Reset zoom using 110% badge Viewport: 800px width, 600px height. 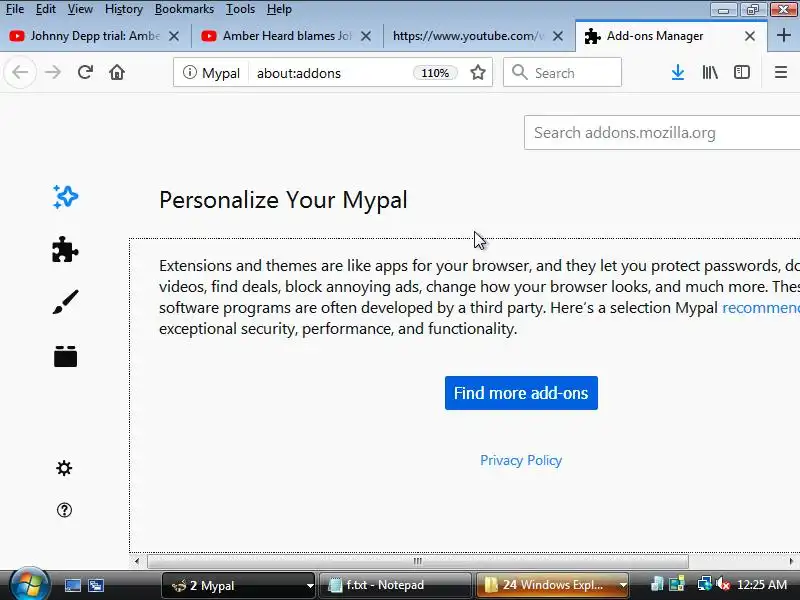(x=435, y=73)
